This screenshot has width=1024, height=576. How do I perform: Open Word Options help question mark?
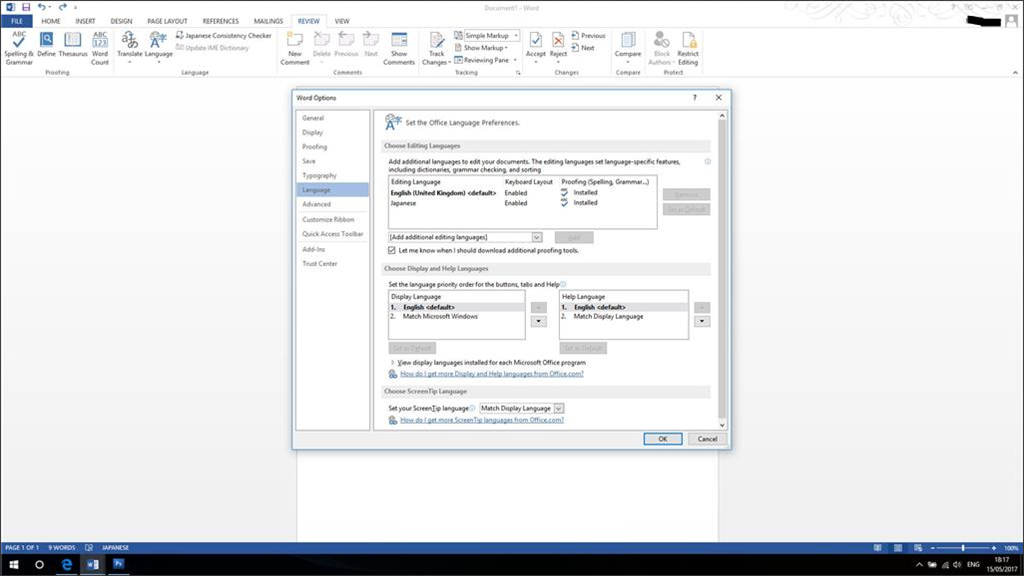coord(694,97)
